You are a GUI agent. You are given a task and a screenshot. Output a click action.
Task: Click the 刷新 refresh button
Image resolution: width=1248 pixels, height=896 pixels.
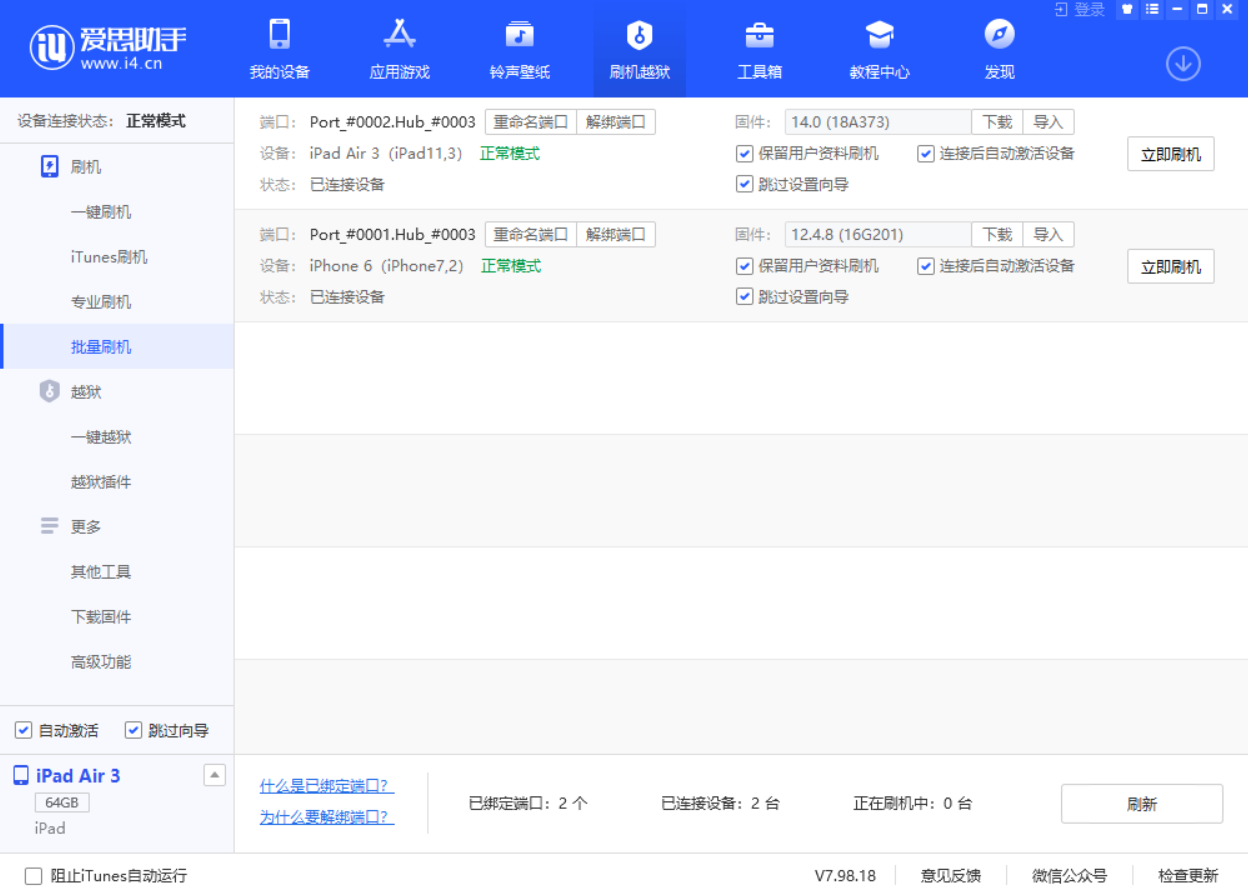1142,804
